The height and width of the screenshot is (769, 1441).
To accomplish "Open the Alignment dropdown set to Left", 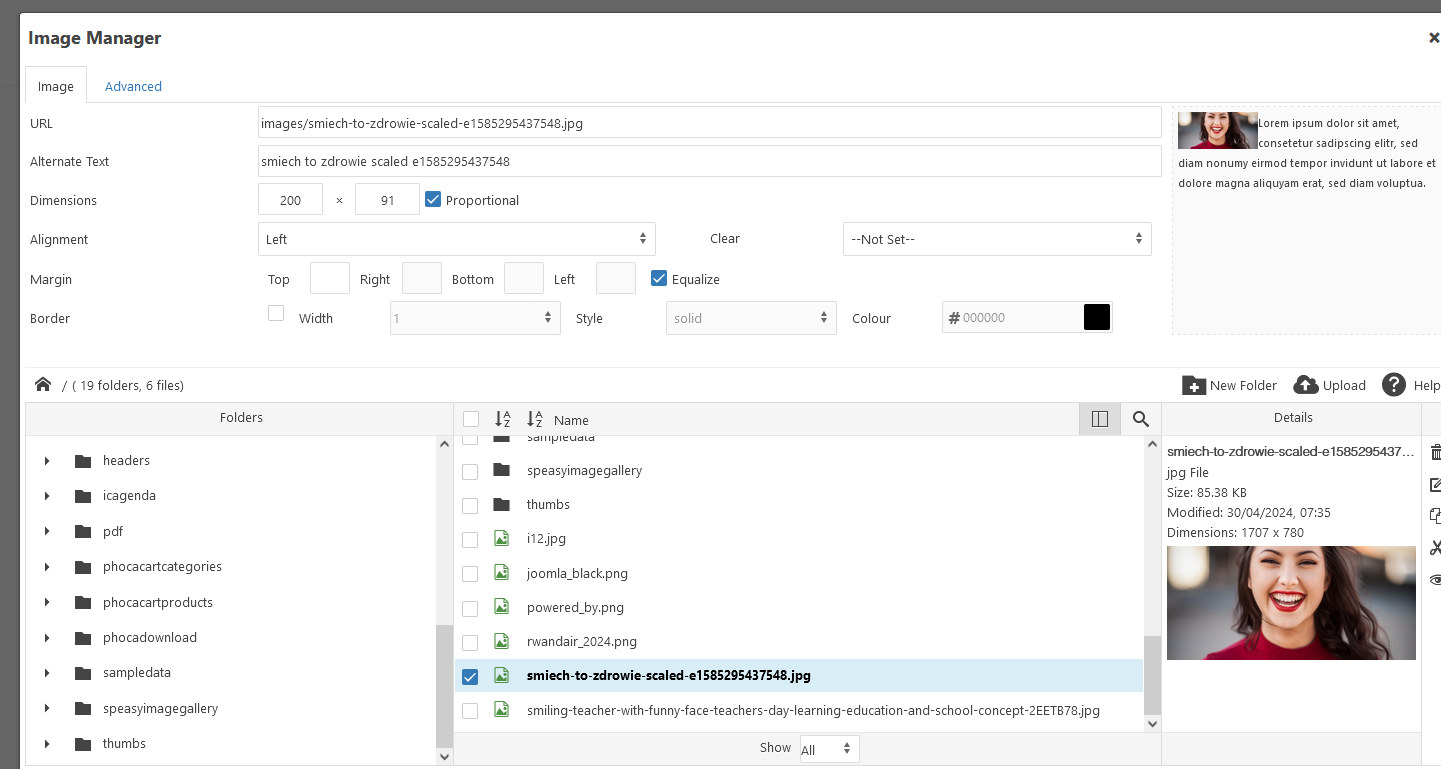I will coord(456,239).
